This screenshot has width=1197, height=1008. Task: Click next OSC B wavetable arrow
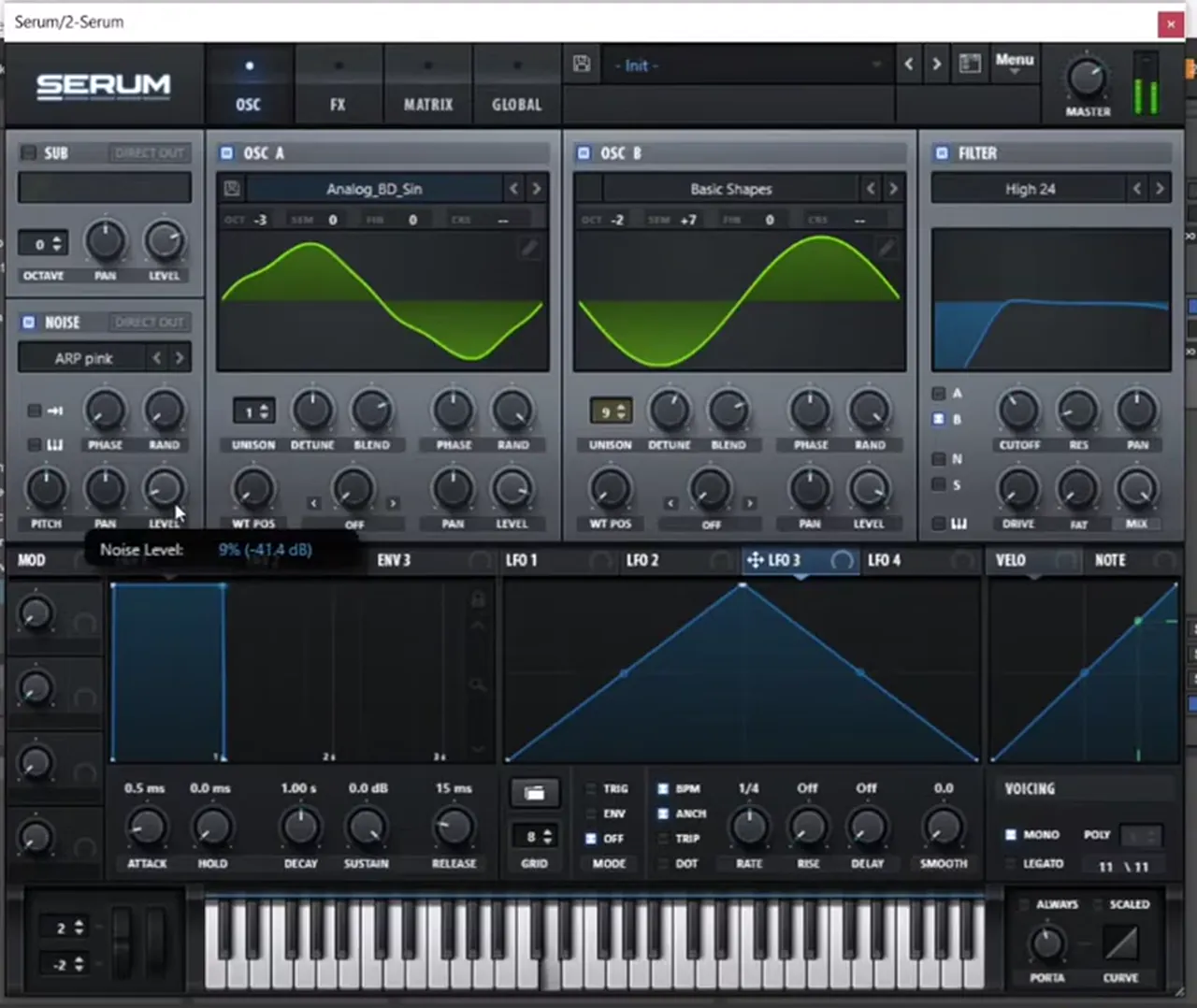coord(894,189)
